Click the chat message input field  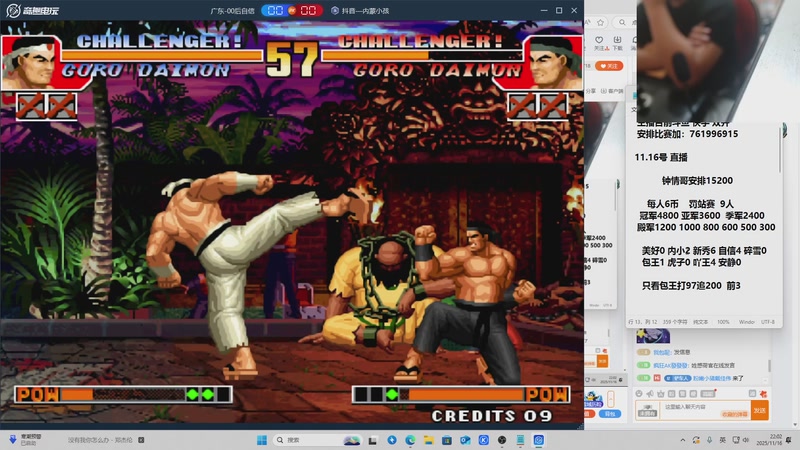click(706, 410)
